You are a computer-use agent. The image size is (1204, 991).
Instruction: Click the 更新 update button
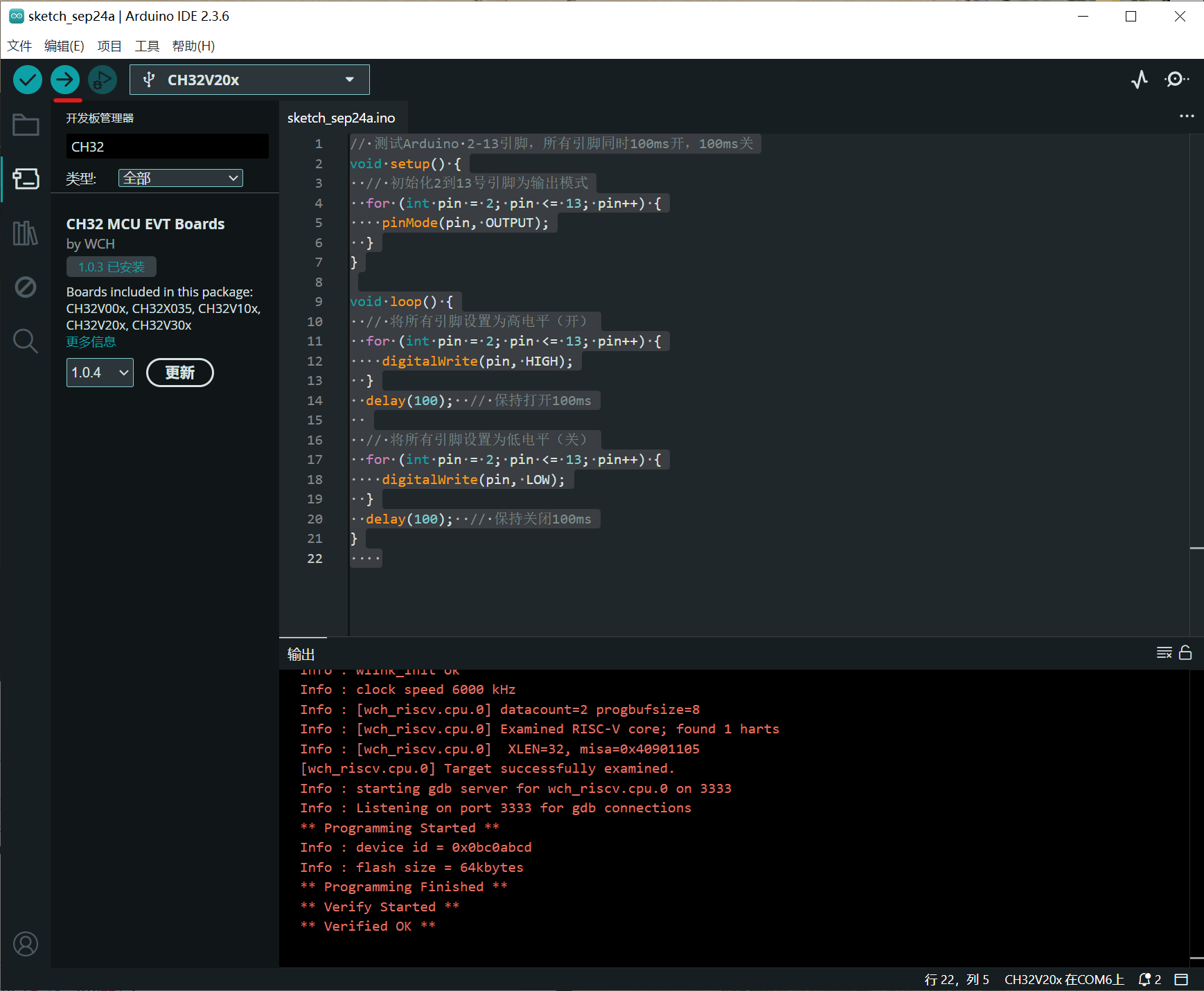coord(180,373)
